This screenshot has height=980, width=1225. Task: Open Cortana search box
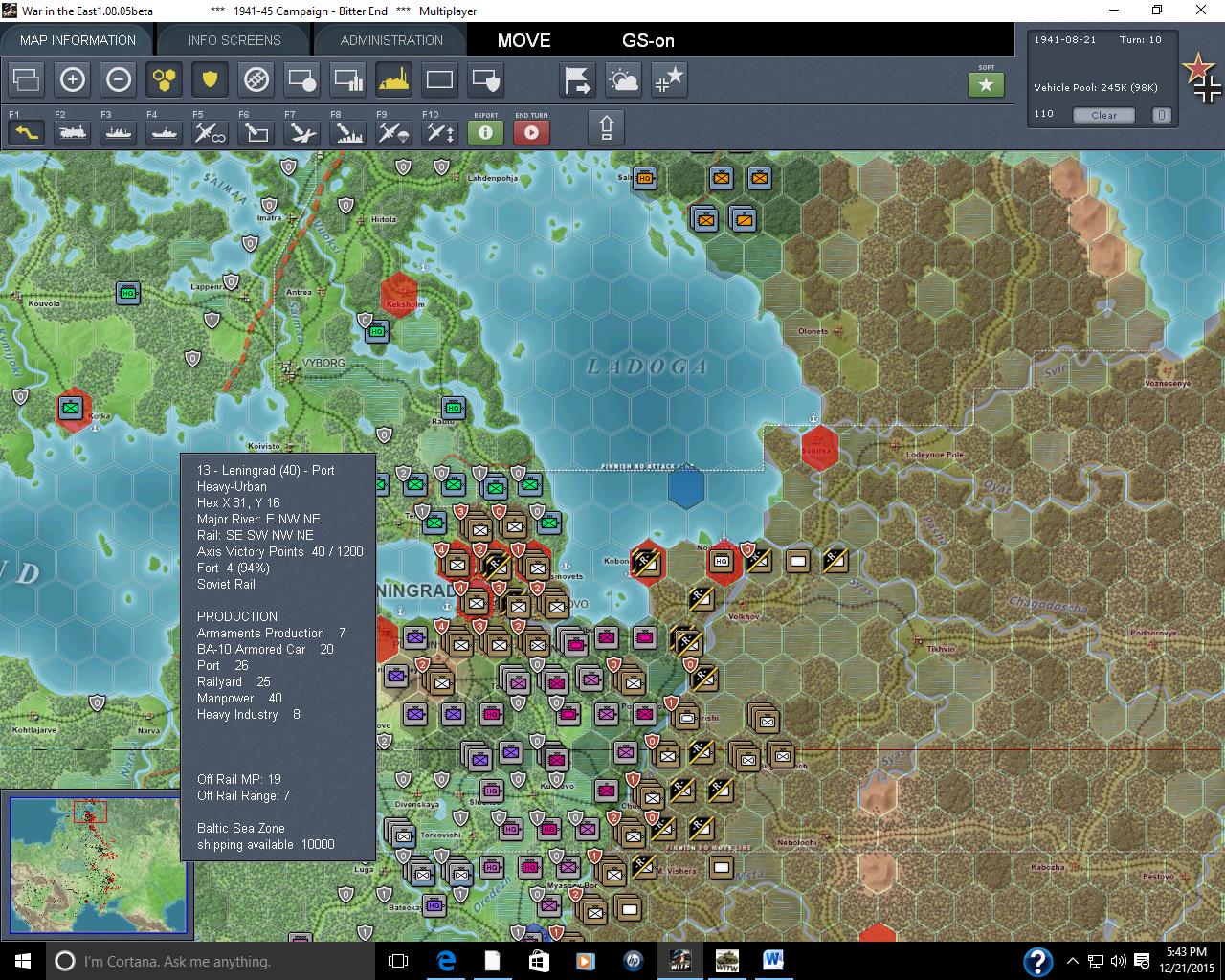(212, 961)
